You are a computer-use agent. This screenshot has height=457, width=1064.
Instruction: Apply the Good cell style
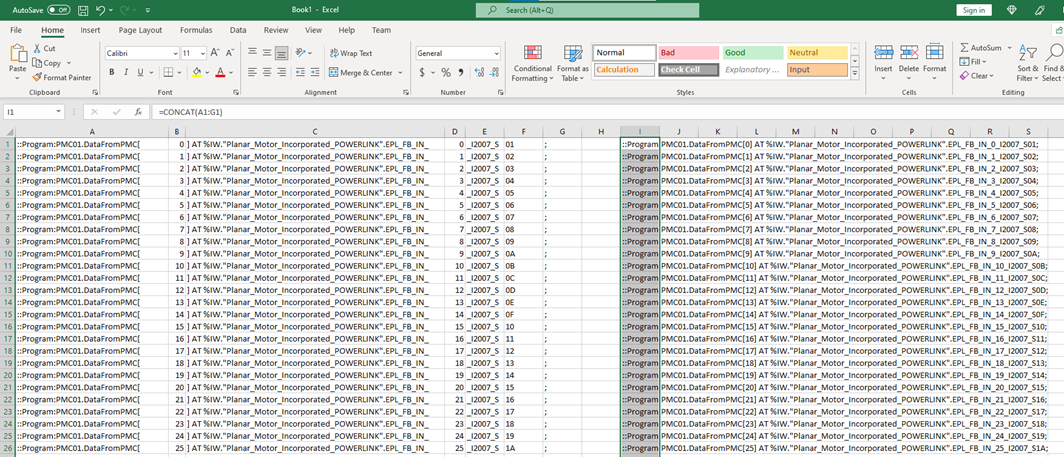[751, 53]
